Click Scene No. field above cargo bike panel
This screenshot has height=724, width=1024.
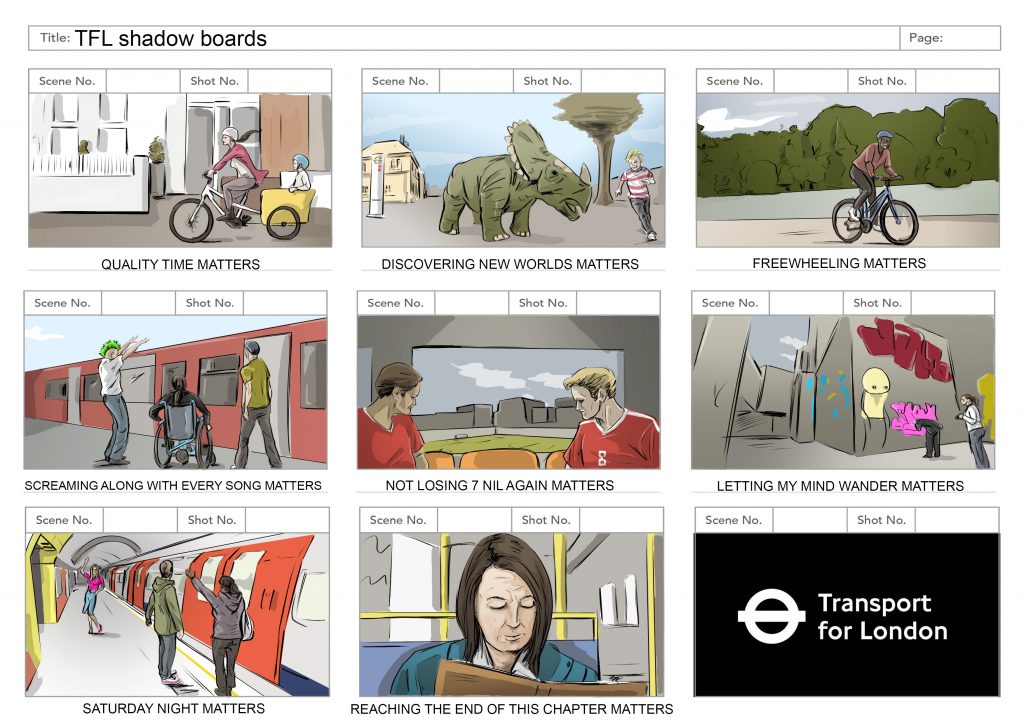click(143, 81)
